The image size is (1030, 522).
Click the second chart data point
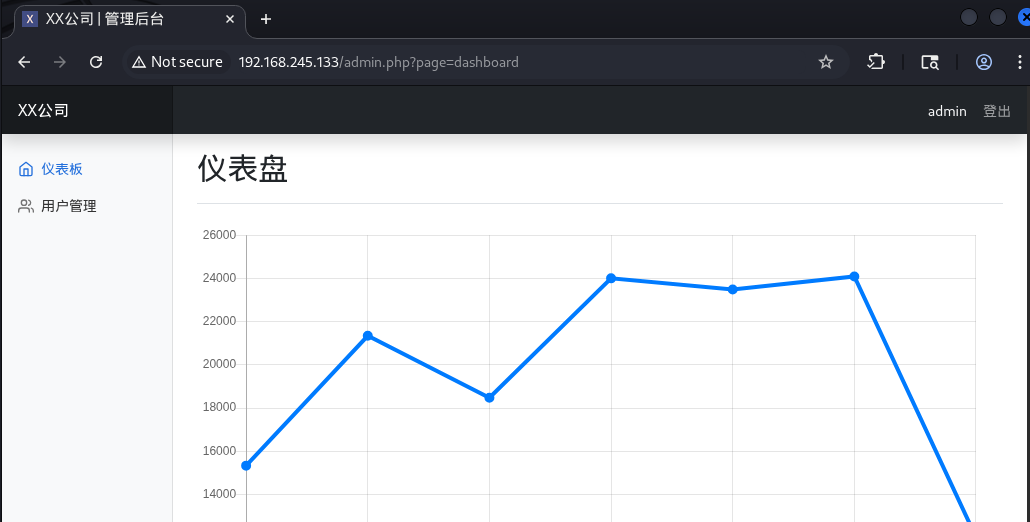click(x=368, y=336)
